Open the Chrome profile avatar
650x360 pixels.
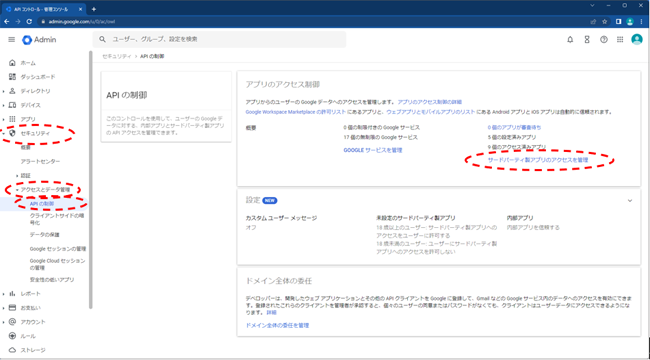point(630,22)
